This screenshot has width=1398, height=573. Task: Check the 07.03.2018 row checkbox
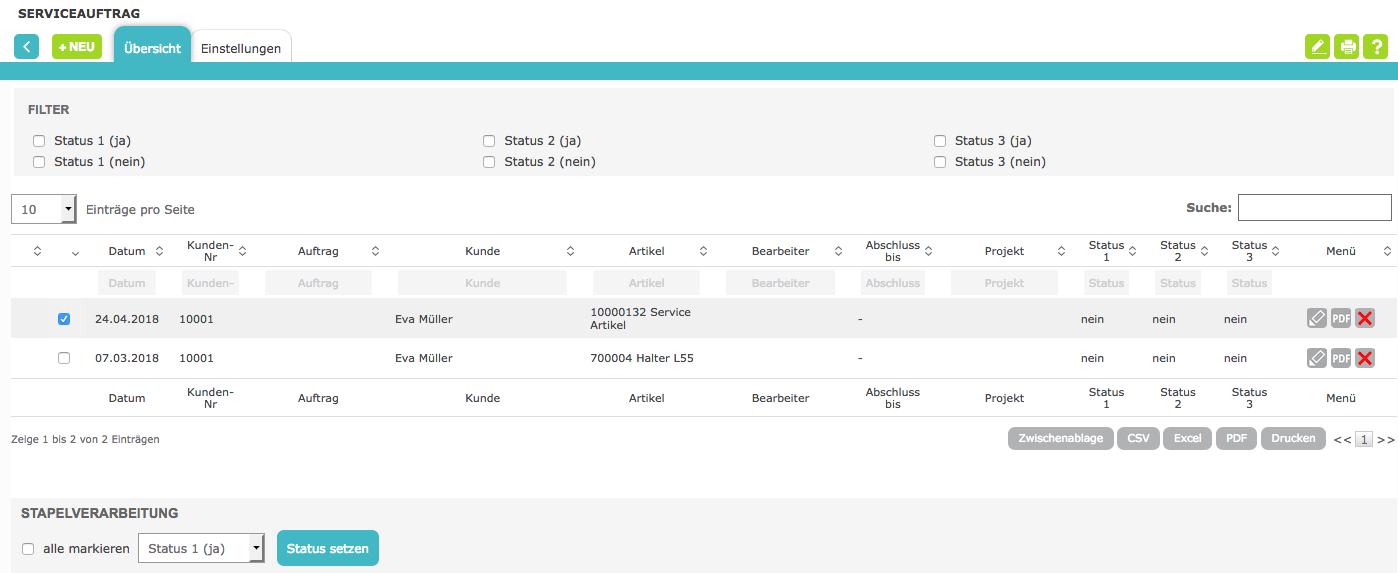(64, 358)
